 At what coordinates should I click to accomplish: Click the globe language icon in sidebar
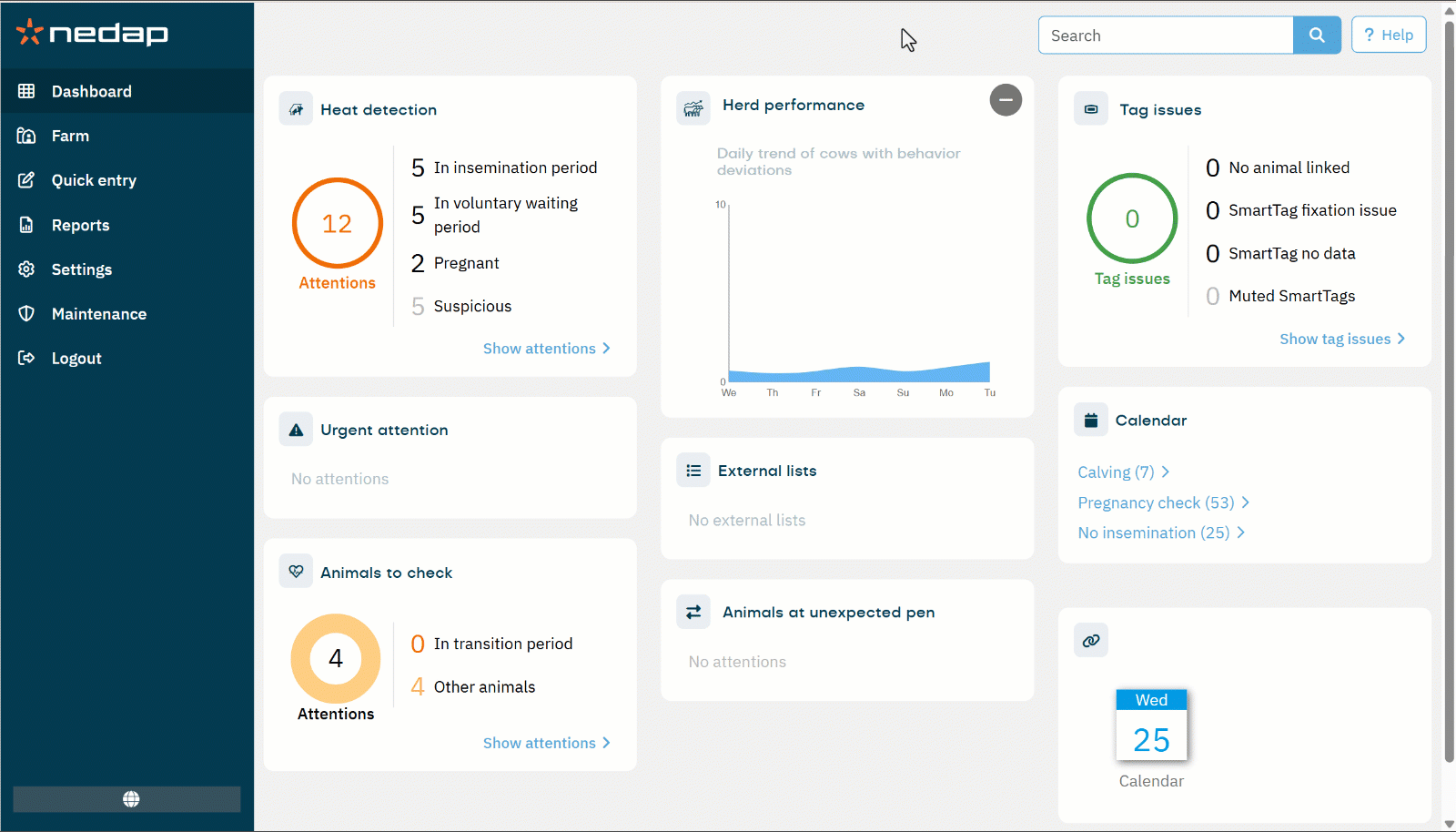tap(131, 798)
